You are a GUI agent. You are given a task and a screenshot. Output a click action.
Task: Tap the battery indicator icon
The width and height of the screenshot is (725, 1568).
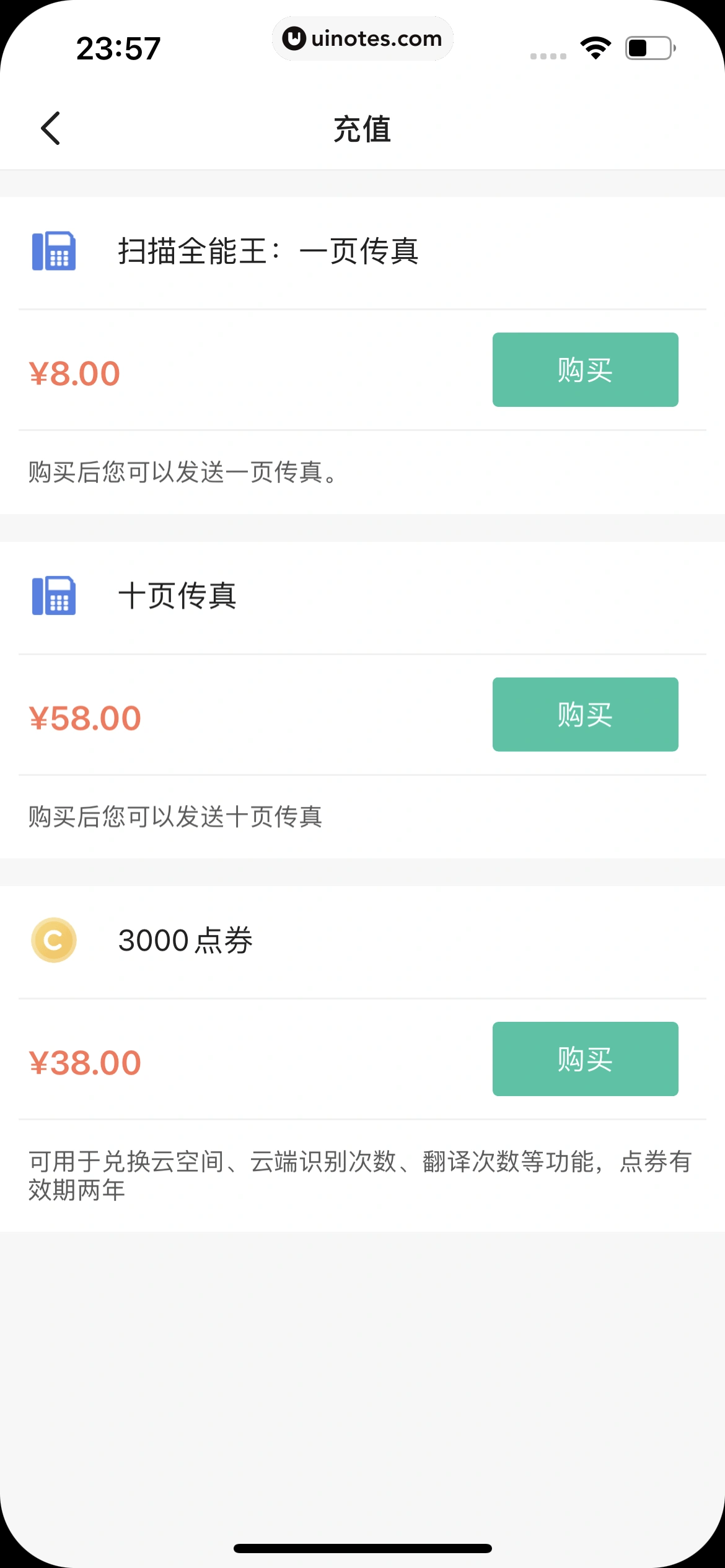650,48
